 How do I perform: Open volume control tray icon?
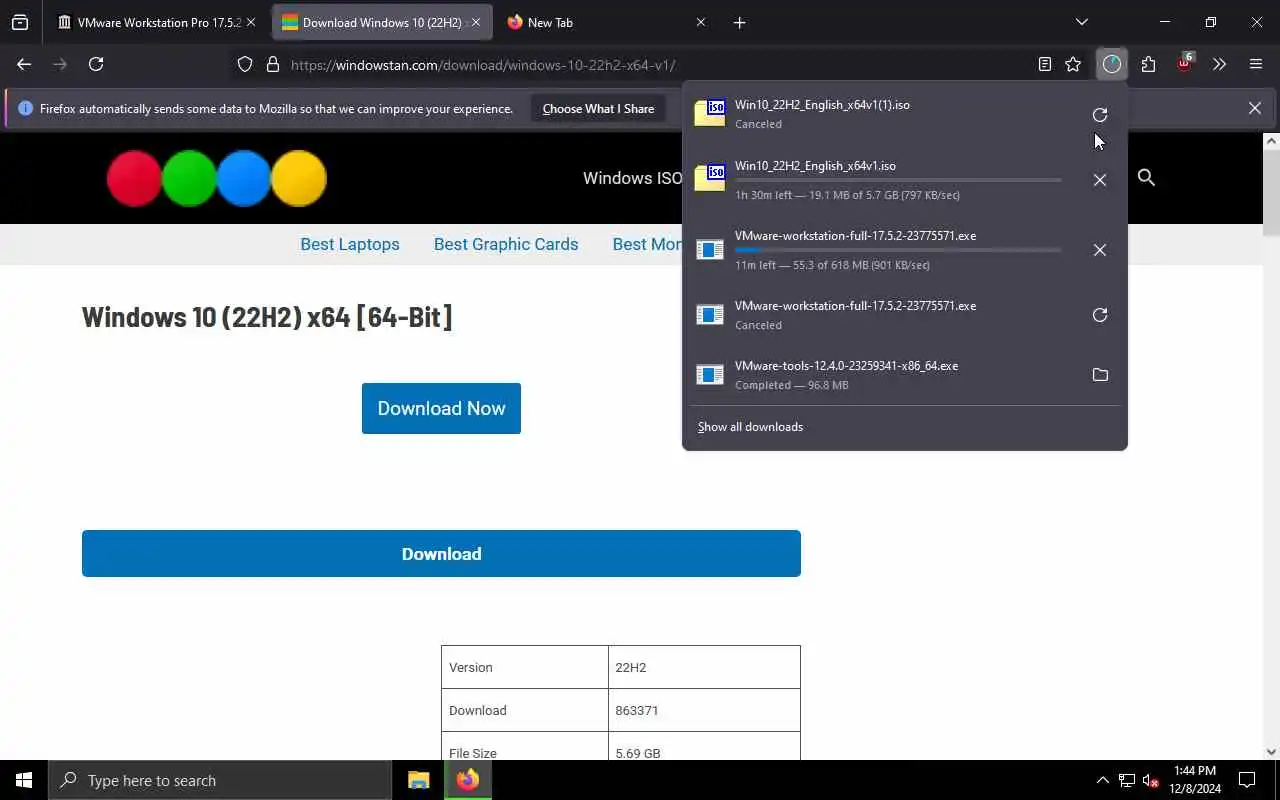pyautogui.click(x=1150, y=780)
